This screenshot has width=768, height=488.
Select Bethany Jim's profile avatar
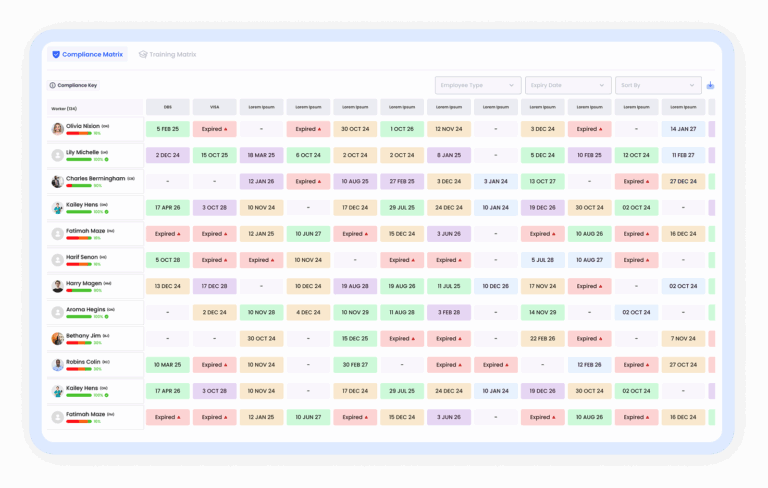pos(58,338)
